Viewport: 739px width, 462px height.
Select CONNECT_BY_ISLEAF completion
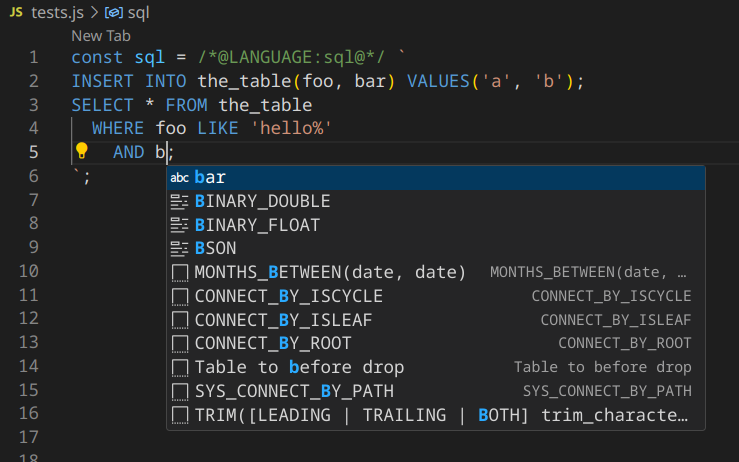pyautogui.click(x=272, y=320)
